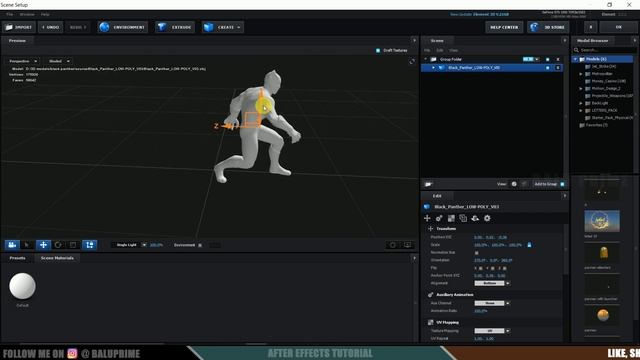Activate the Rotate transform tool
640x360 pixels.
[x=58, y=245]
